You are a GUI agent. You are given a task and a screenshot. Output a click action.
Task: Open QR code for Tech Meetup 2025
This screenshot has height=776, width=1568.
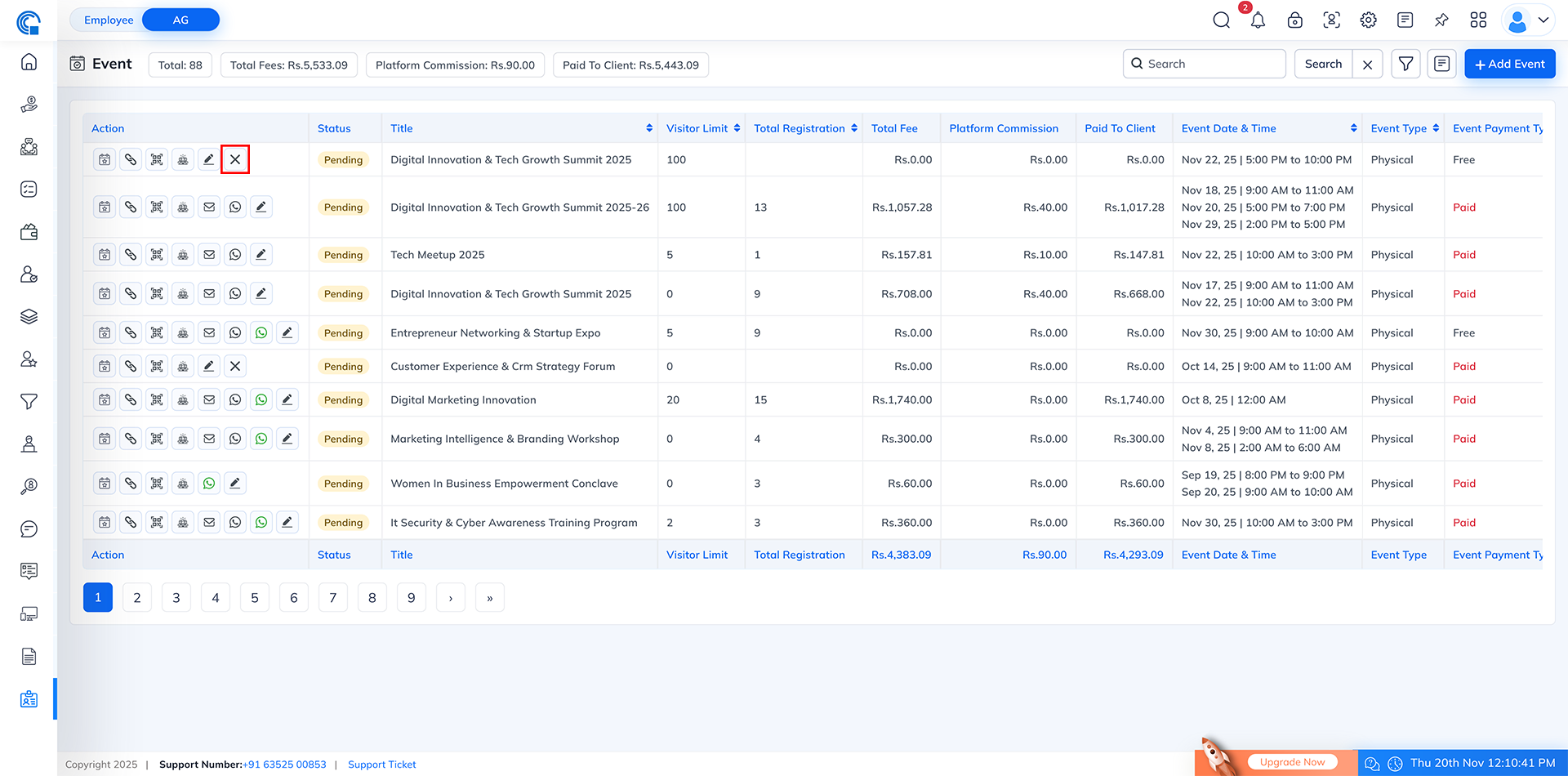click(156, 254)
